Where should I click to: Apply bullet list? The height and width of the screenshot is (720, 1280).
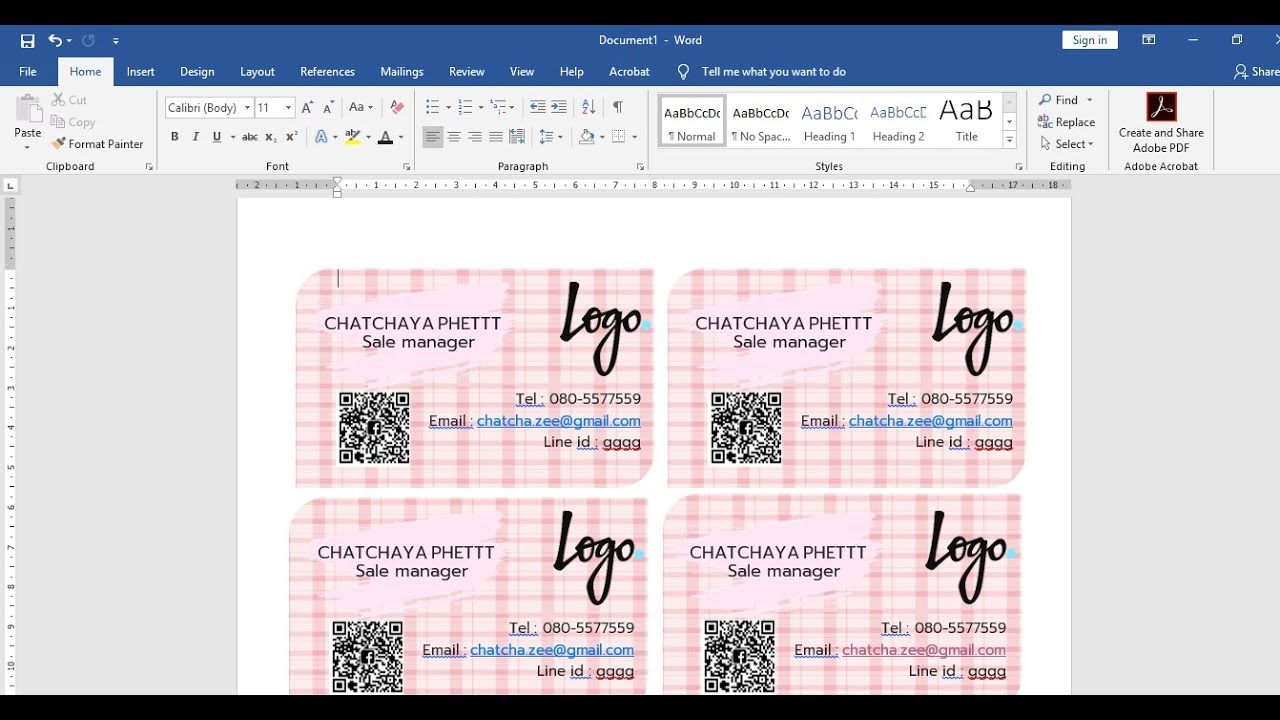click(x=432, y=107)
